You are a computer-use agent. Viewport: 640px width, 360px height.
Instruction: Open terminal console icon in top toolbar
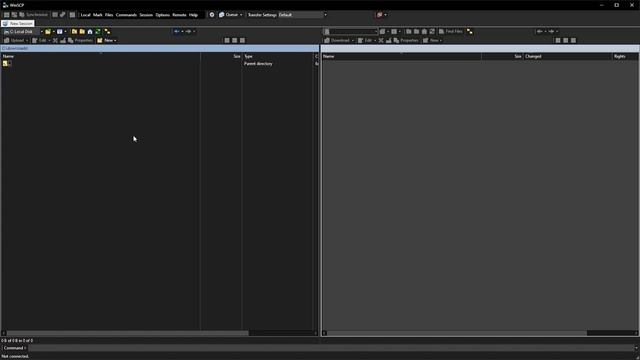click(x=55, y=15)
